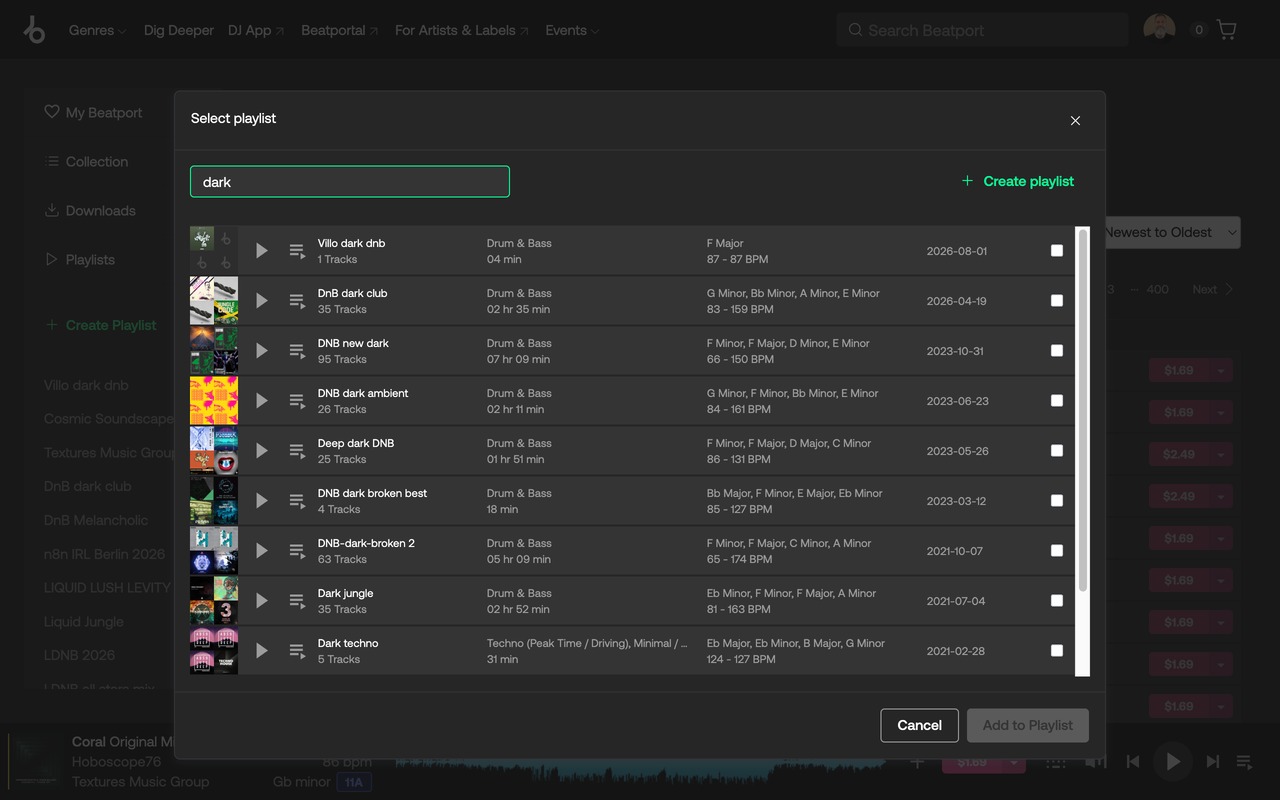Open the DnB dark club playlist thumbnail
The image size is (1280, 800).
pyautogui.click(x=214, y=301)
